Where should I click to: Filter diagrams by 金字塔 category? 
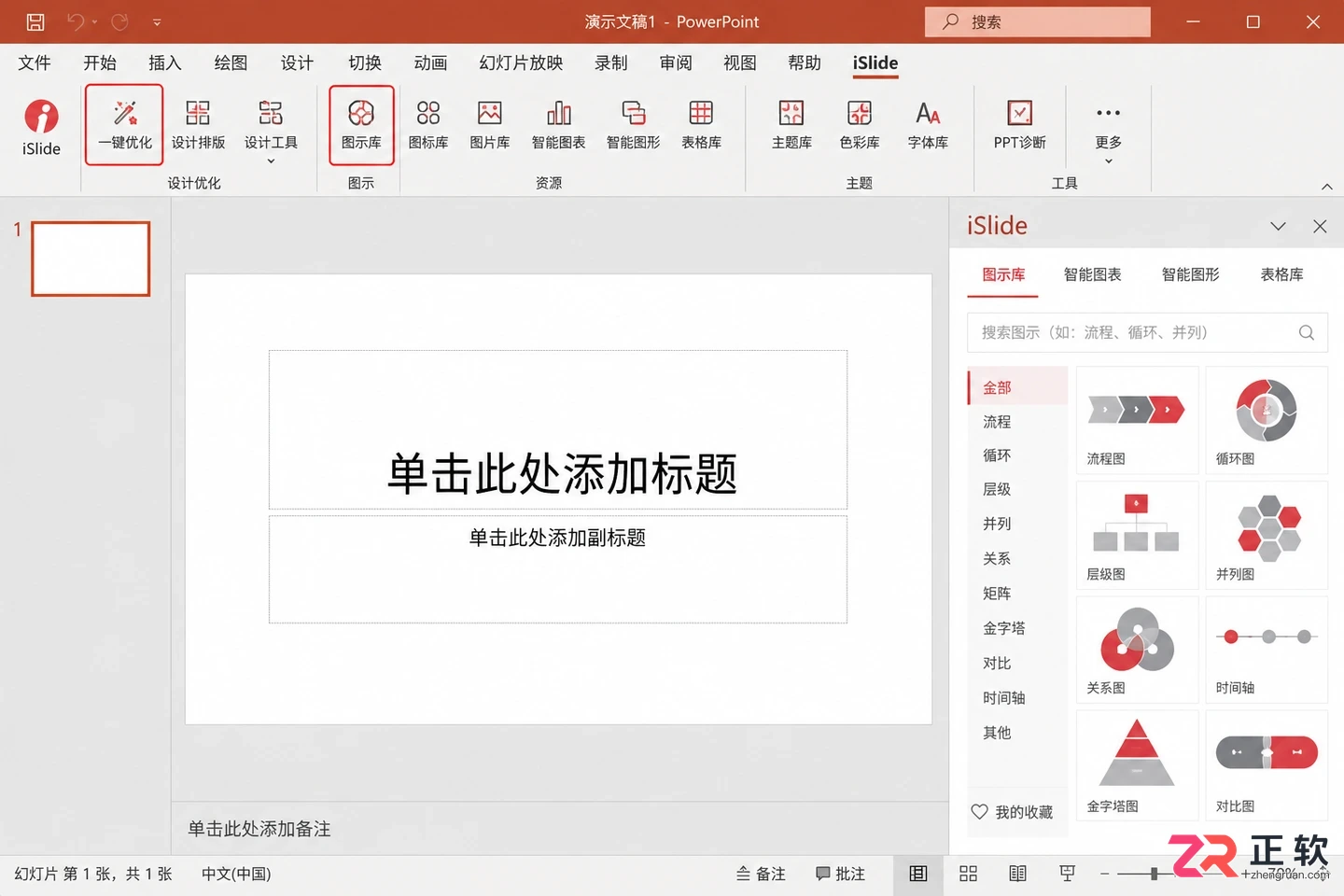pos(1004,628)
